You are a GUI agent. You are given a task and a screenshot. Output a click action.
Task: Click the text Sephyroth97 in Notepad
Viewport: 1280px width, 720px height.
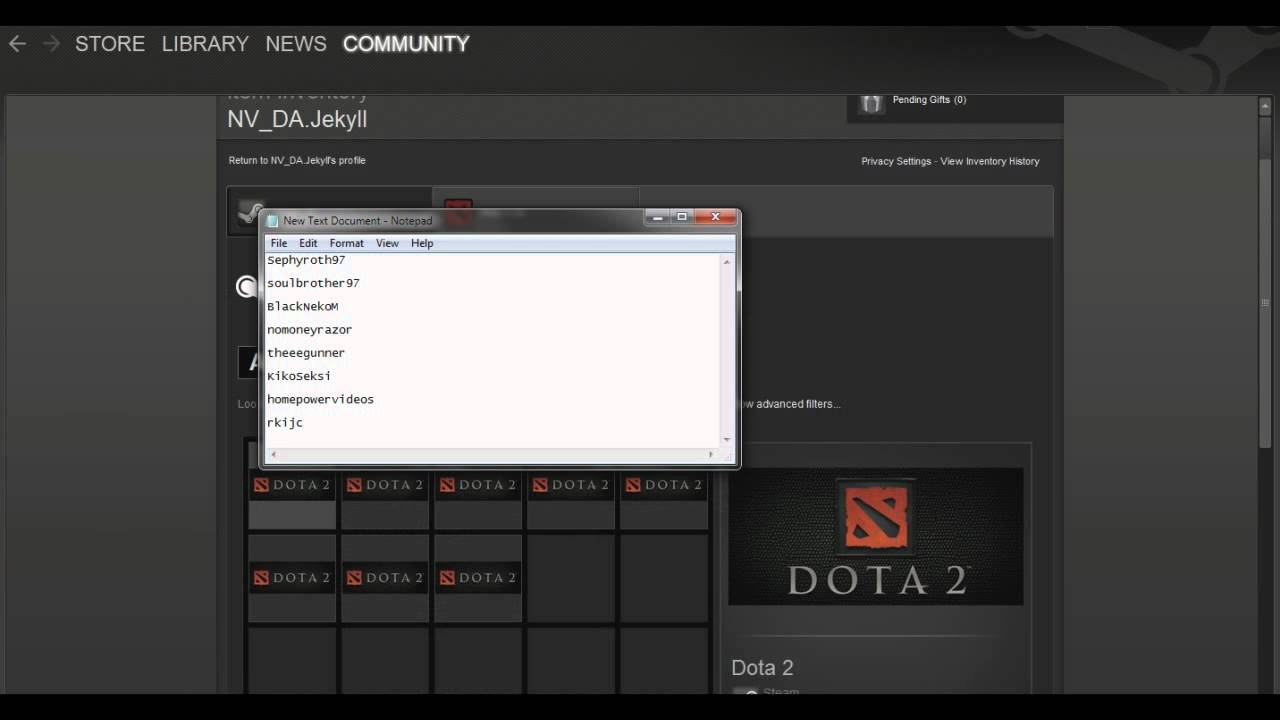[x=306, y=260]
